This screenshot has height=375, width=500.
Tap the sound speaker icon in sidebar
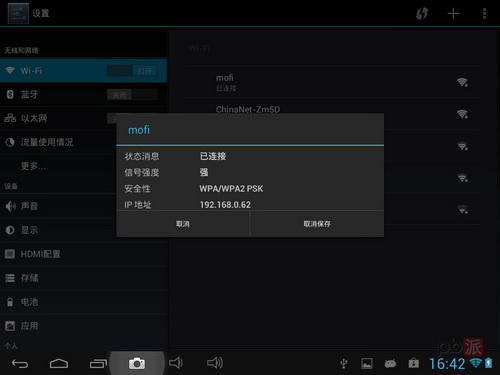click(10, 206)
